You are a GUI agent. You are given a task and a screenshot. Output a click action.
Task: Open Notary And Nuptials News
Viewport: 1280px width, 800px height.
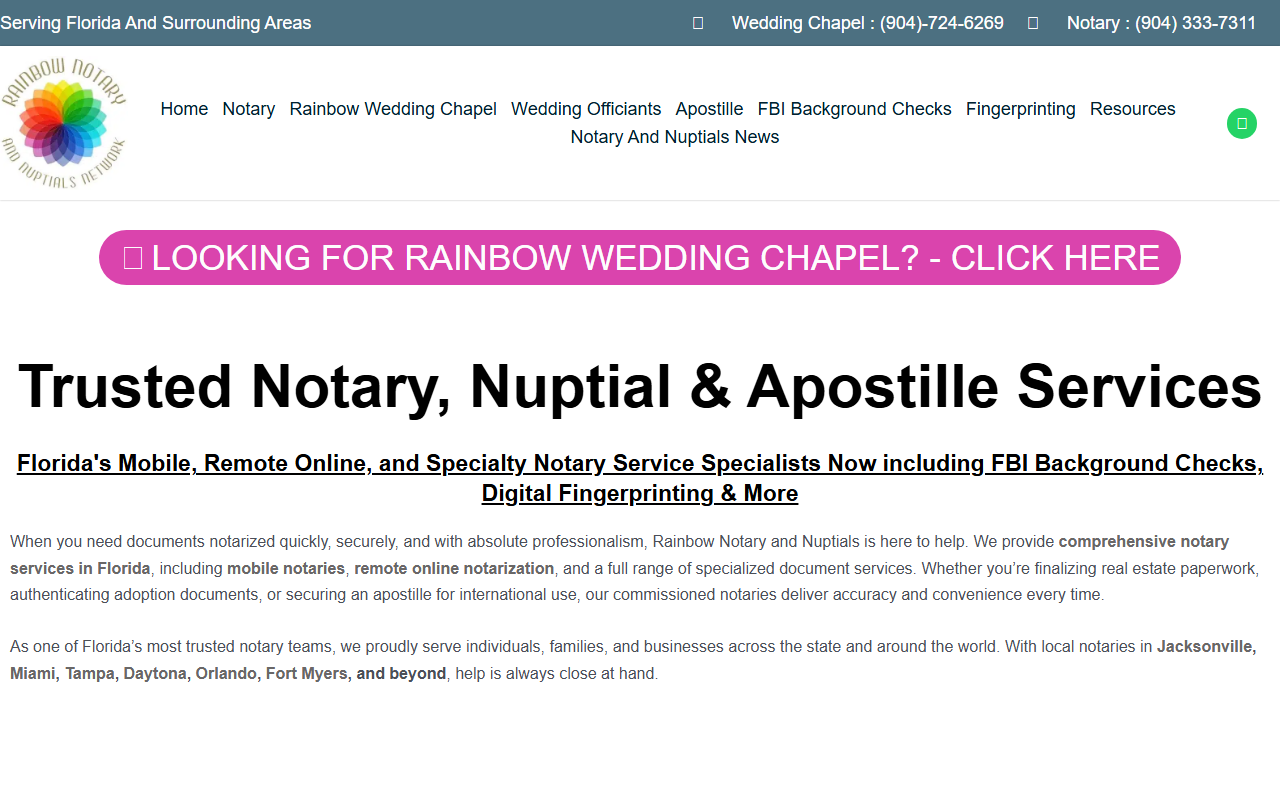(675, 137)
